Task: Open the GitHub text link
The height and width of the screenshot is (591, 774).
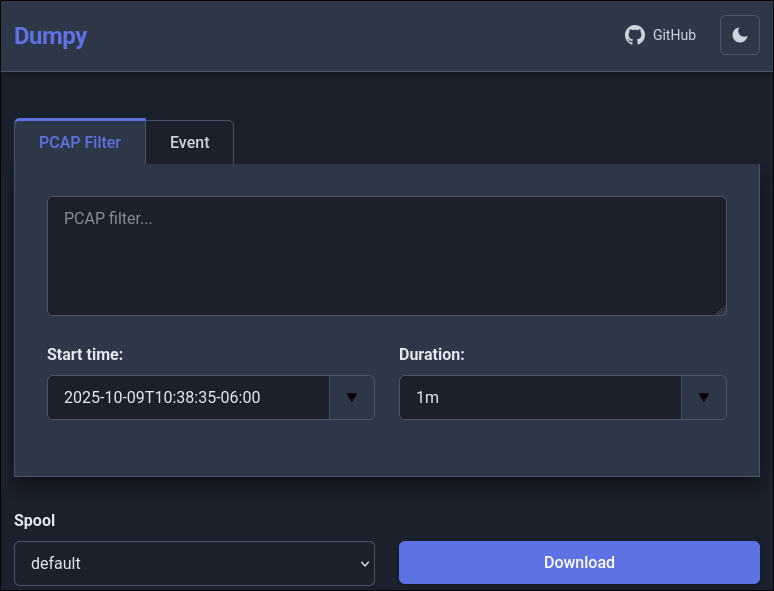Action: 674,35
